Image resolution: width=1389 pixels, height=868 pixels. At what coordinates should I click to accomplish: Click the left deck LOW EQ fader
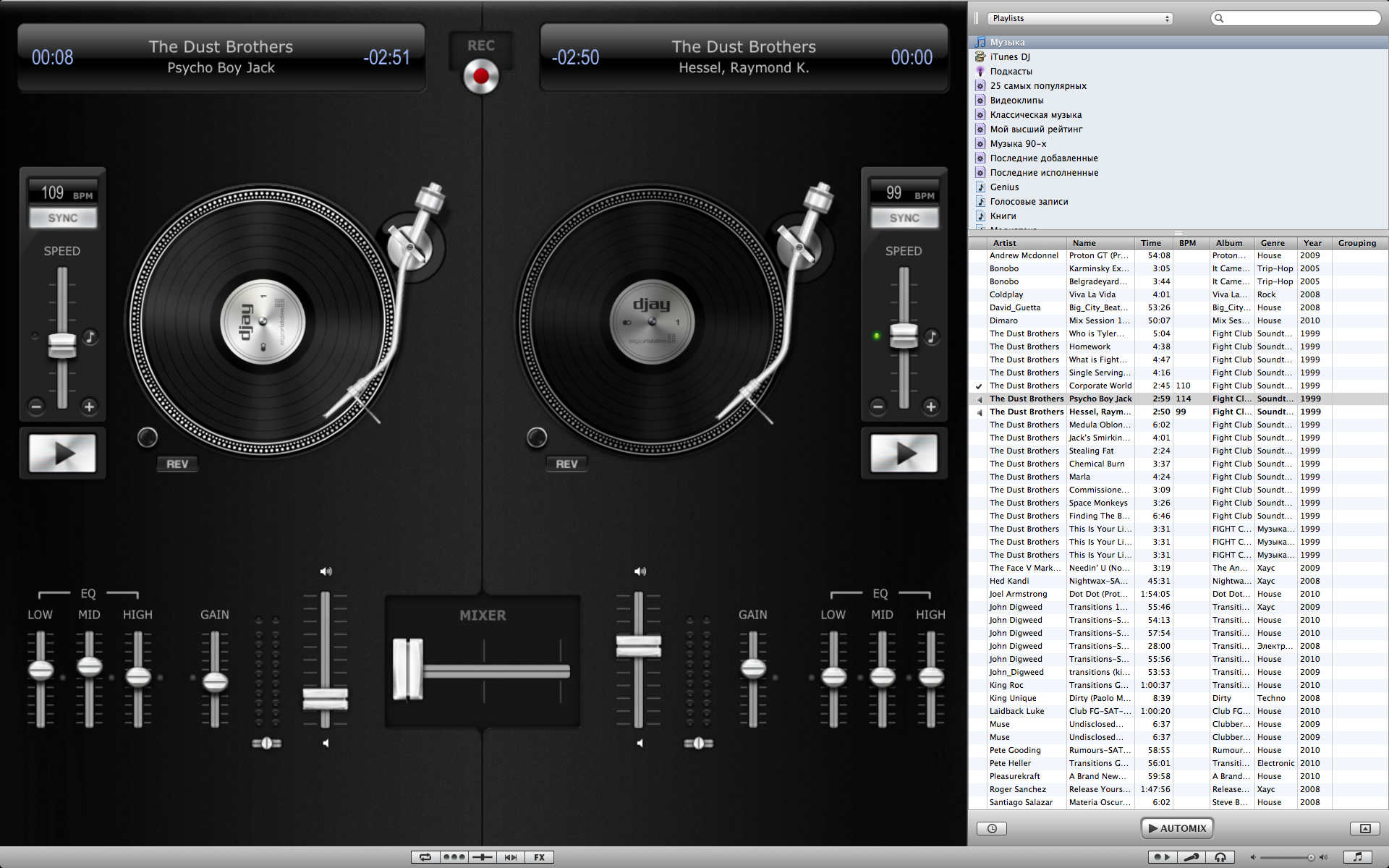click(41, 670)
